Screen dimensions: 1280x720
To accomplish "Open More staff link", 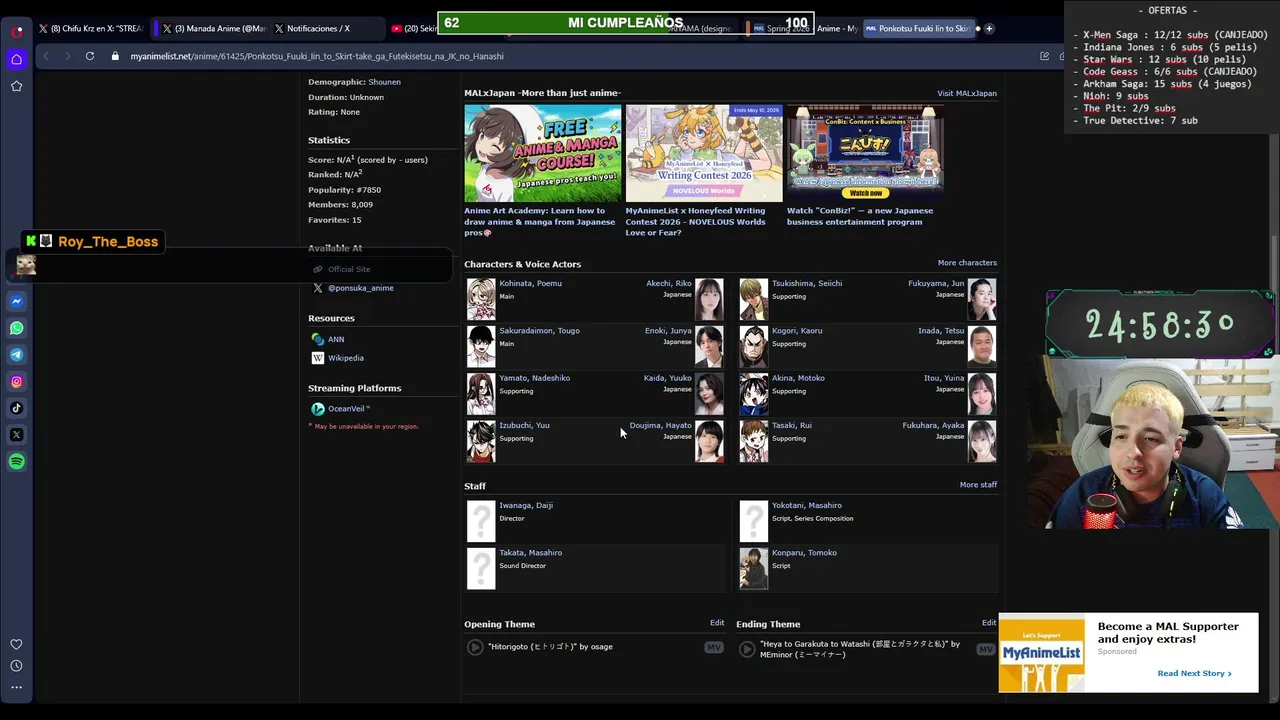I will point(978,485).
